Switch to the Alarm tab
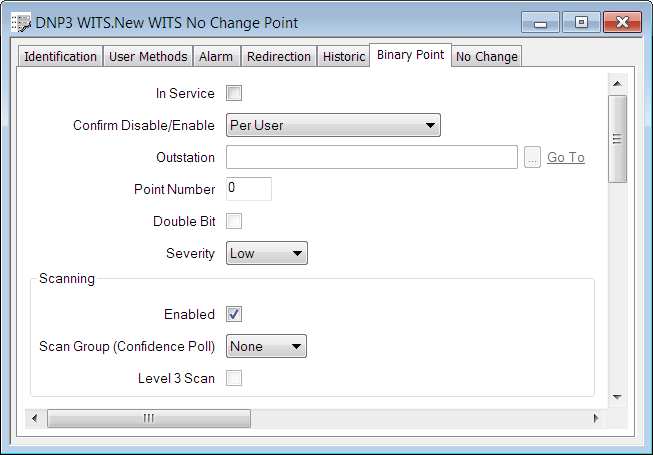 coord(216,57)
